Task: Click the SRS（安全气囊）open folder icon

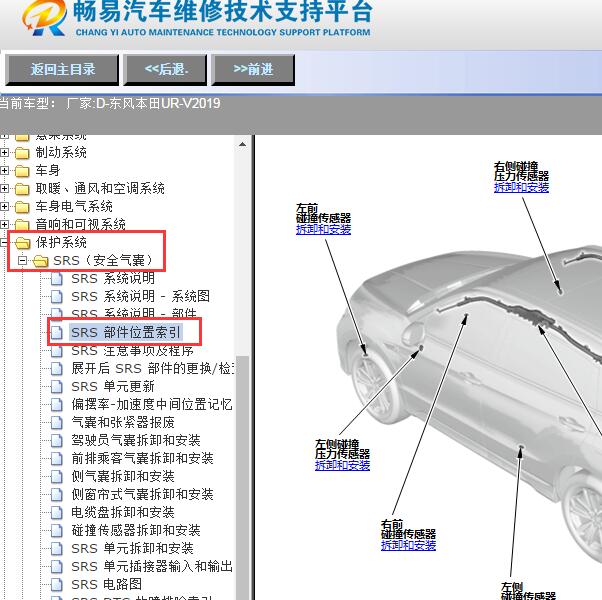Action: coord(40,261)
